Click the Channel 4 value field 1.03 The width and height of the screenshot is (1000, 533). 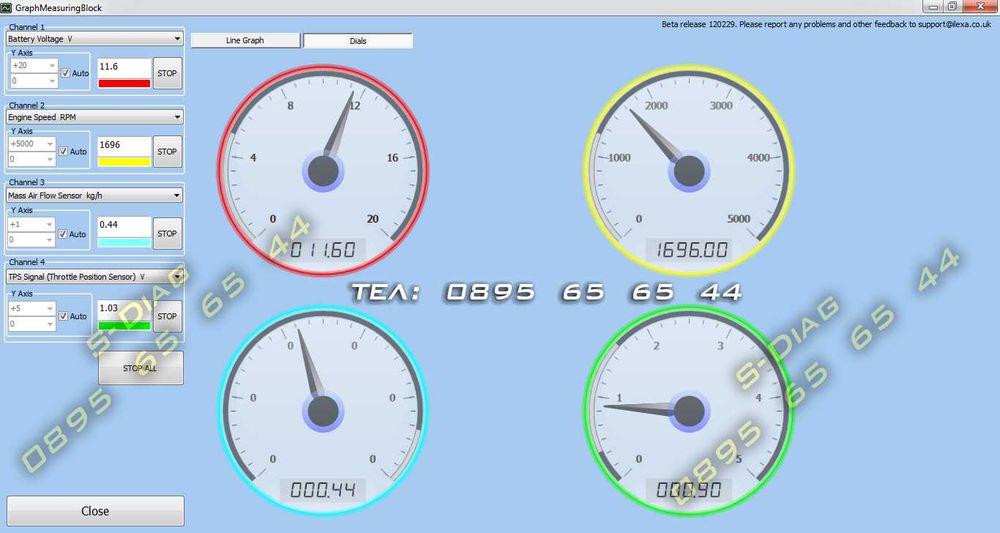click(x=124, y=309)
